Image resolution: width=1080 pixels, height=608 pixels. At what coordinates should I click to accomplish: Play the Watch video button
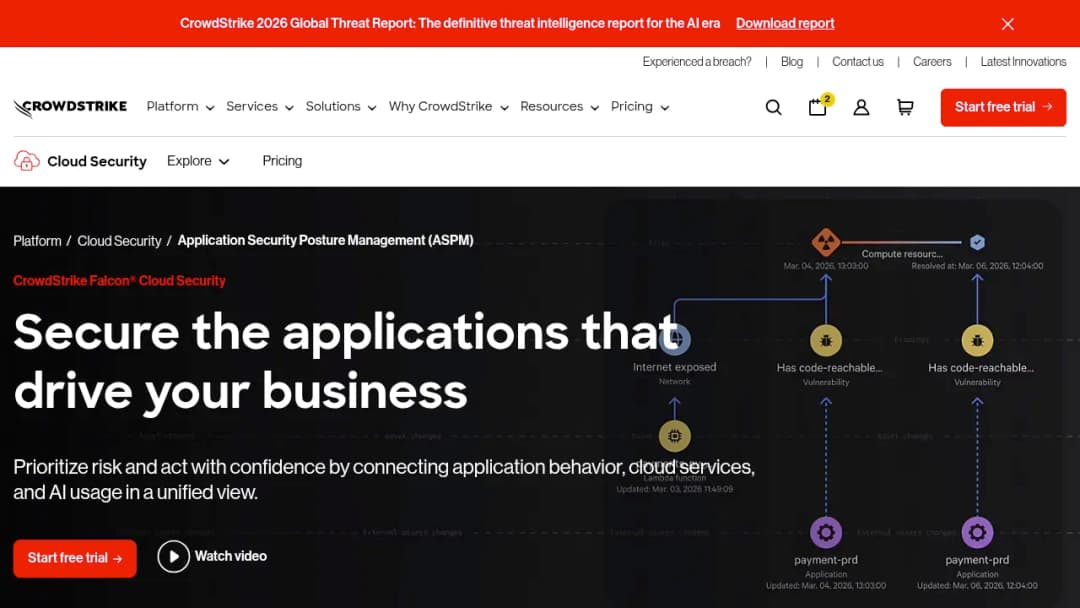[212, 556]
